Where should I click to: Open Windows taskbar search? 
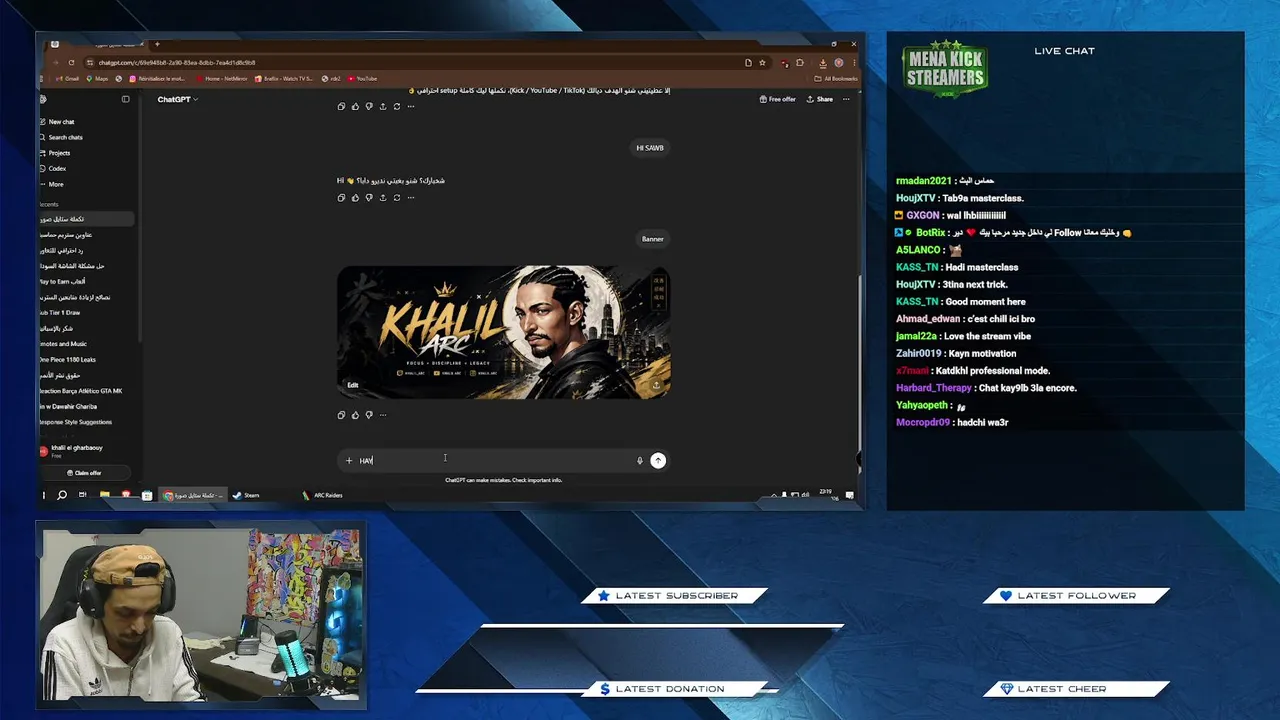tap(62, 495)
